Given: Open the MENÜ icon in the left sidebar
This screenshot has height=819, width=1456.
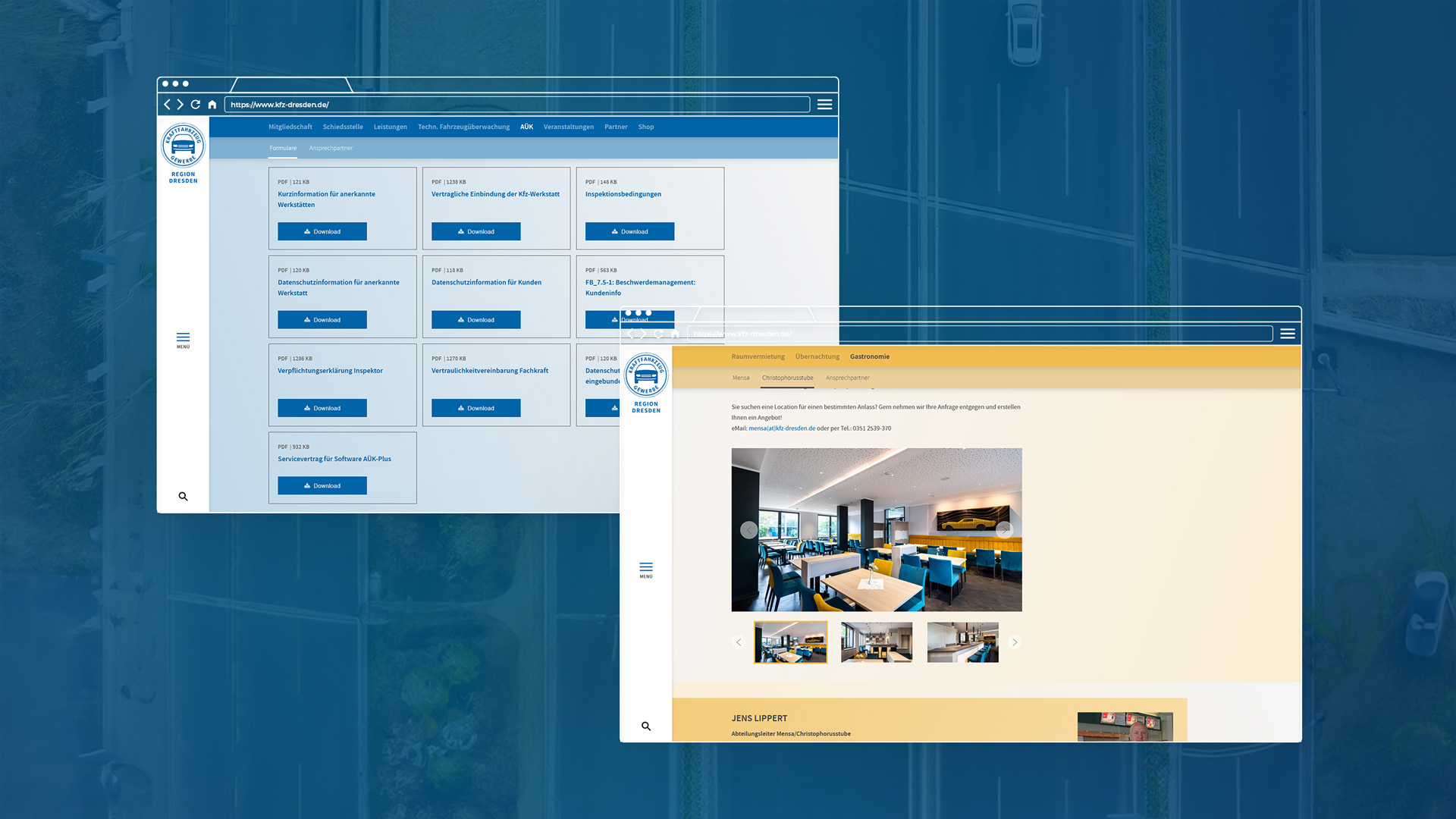Looking at the screenshot, I should 183,339.
